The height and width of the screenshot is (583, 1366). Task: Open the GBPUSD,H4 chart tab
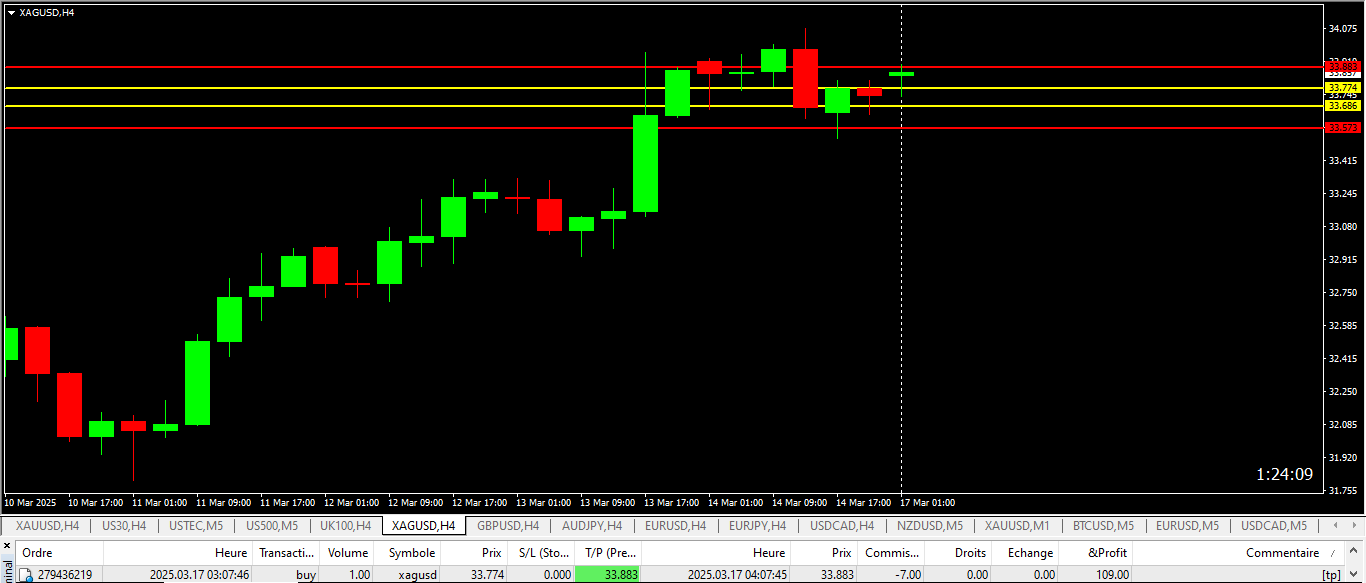tap(508, 525)
